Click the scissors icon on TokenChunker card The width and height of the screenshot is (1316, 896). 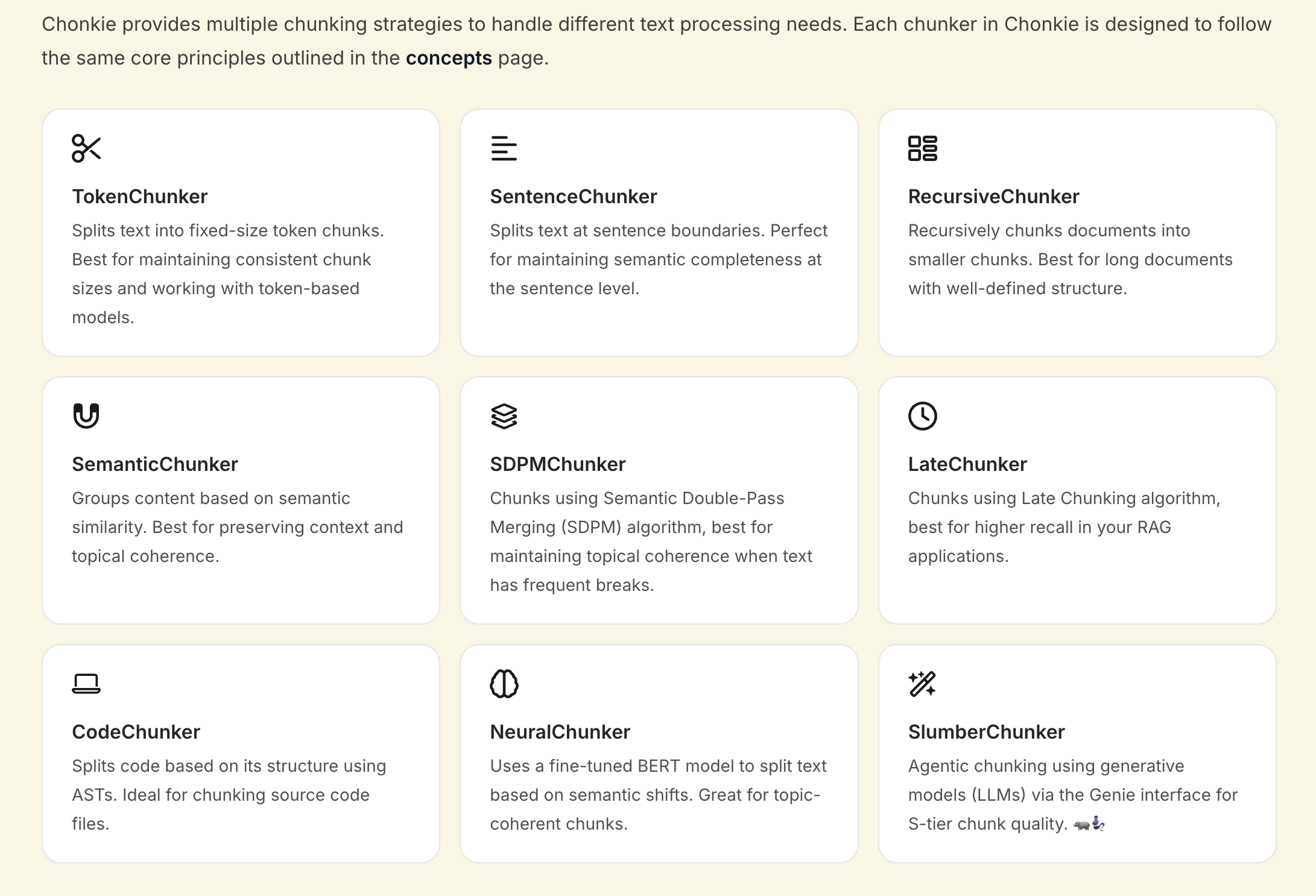pyautogui.click(x=86, y=148)
